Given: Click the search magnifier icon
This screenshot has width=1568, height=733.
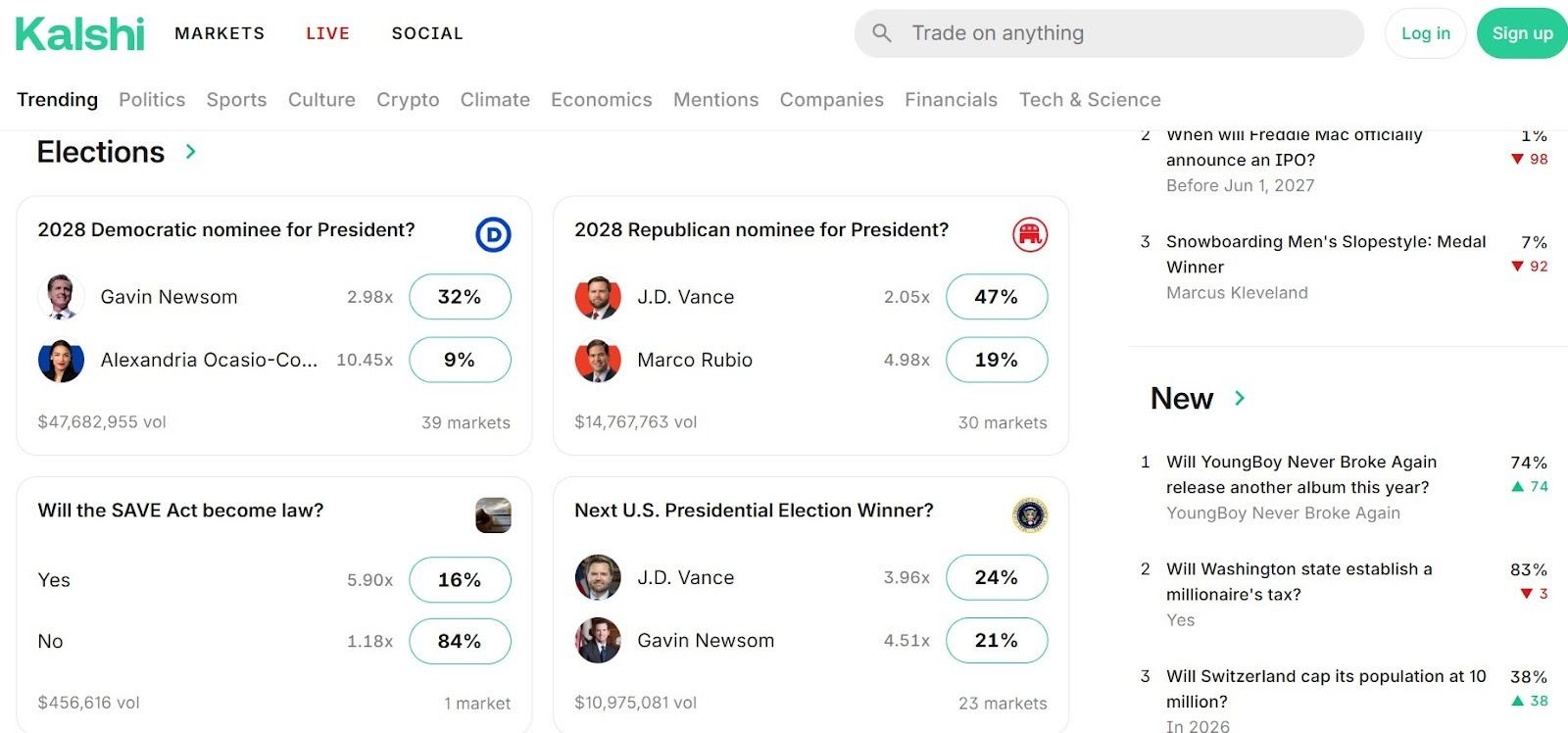Looking at the screenshot, I should 882,33.
